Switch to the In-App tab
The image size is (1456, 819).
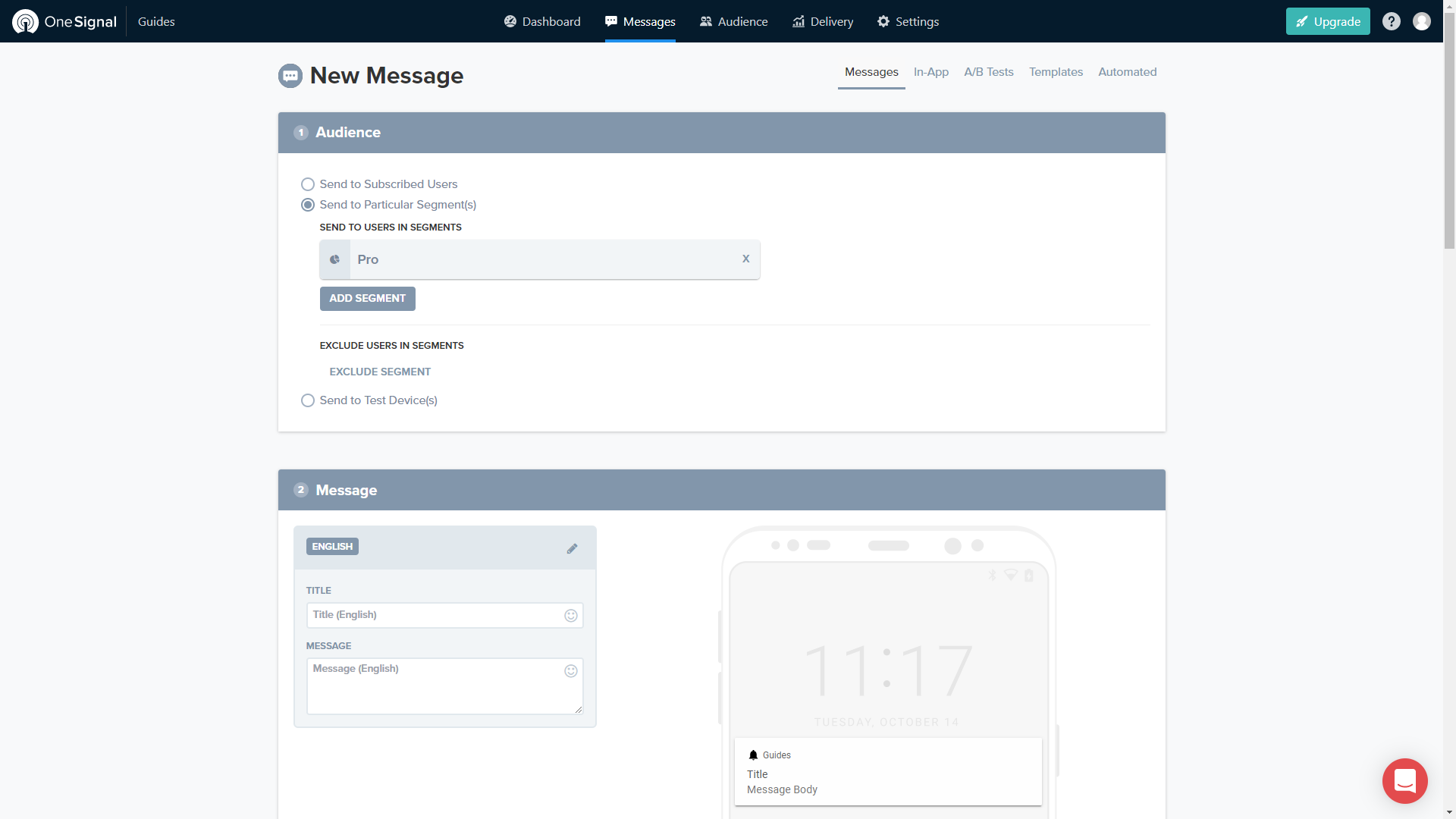pyautogui.click(x=931, y=72)
